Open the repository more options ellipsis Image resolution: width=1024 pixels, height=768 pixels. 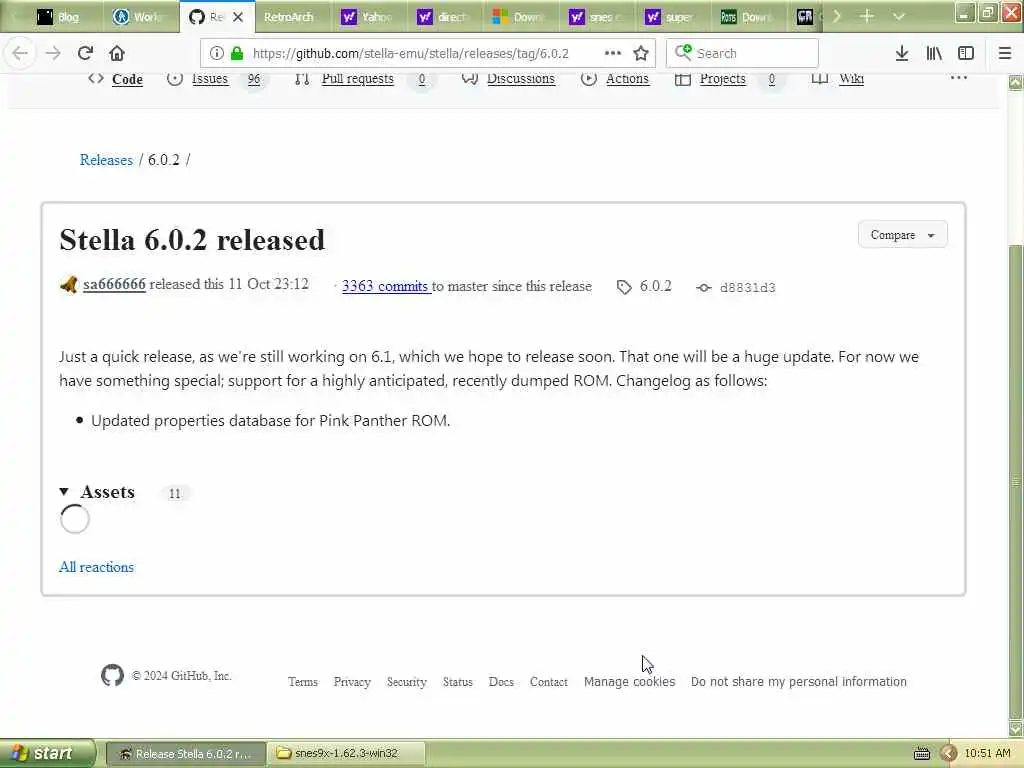click(x=959, y=78)
